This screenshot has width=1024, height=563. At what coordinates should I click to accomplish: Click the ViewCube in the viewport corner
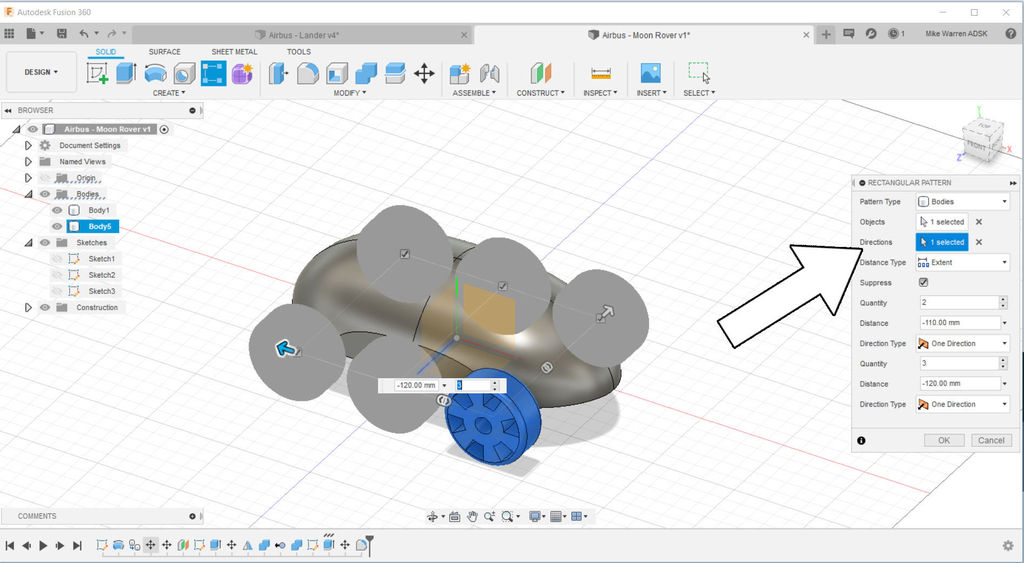pyautogui.click(x=983, y=139)
